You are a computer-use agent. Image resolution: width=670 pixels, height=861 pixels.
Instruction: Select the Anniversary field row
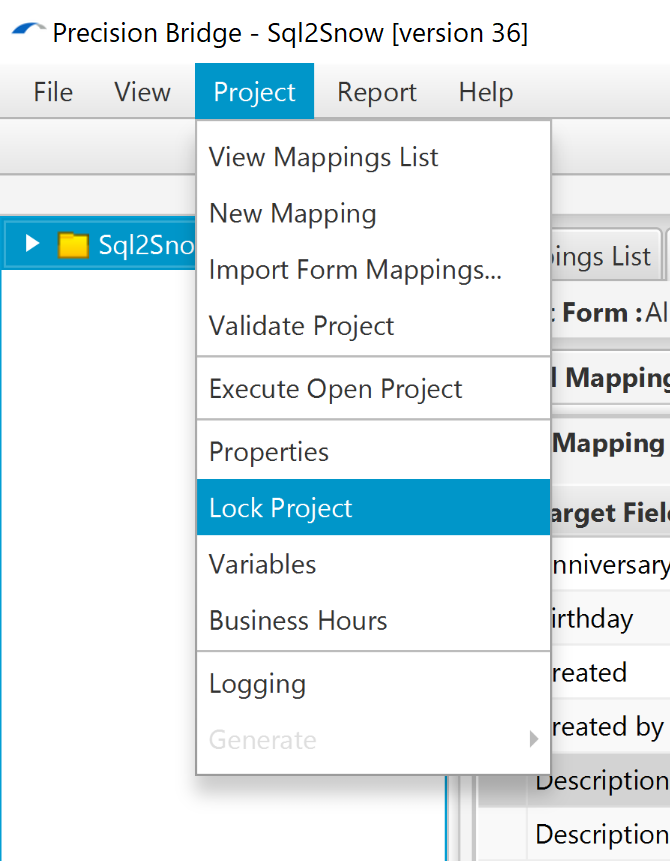(610, 564)
